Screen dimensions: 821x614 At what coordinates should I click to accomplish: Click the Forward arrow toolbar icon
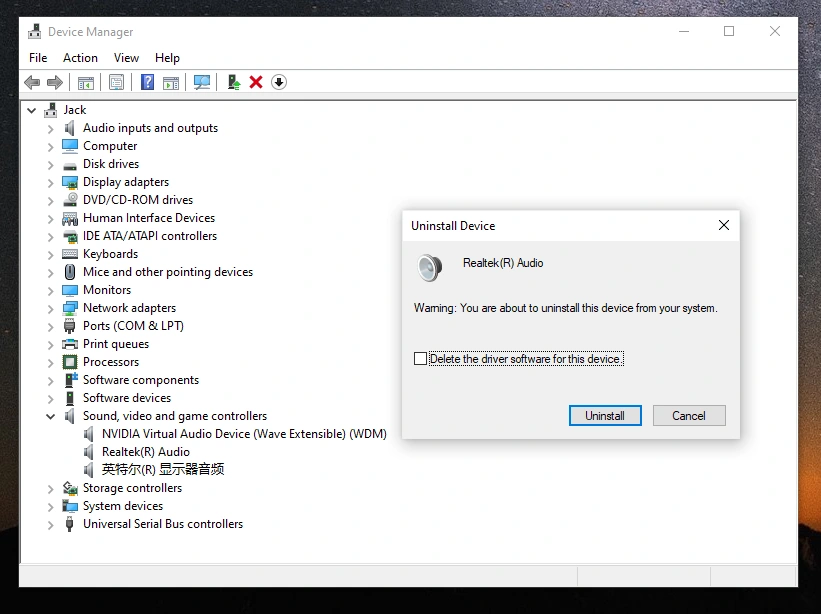[x=55, y=82]
